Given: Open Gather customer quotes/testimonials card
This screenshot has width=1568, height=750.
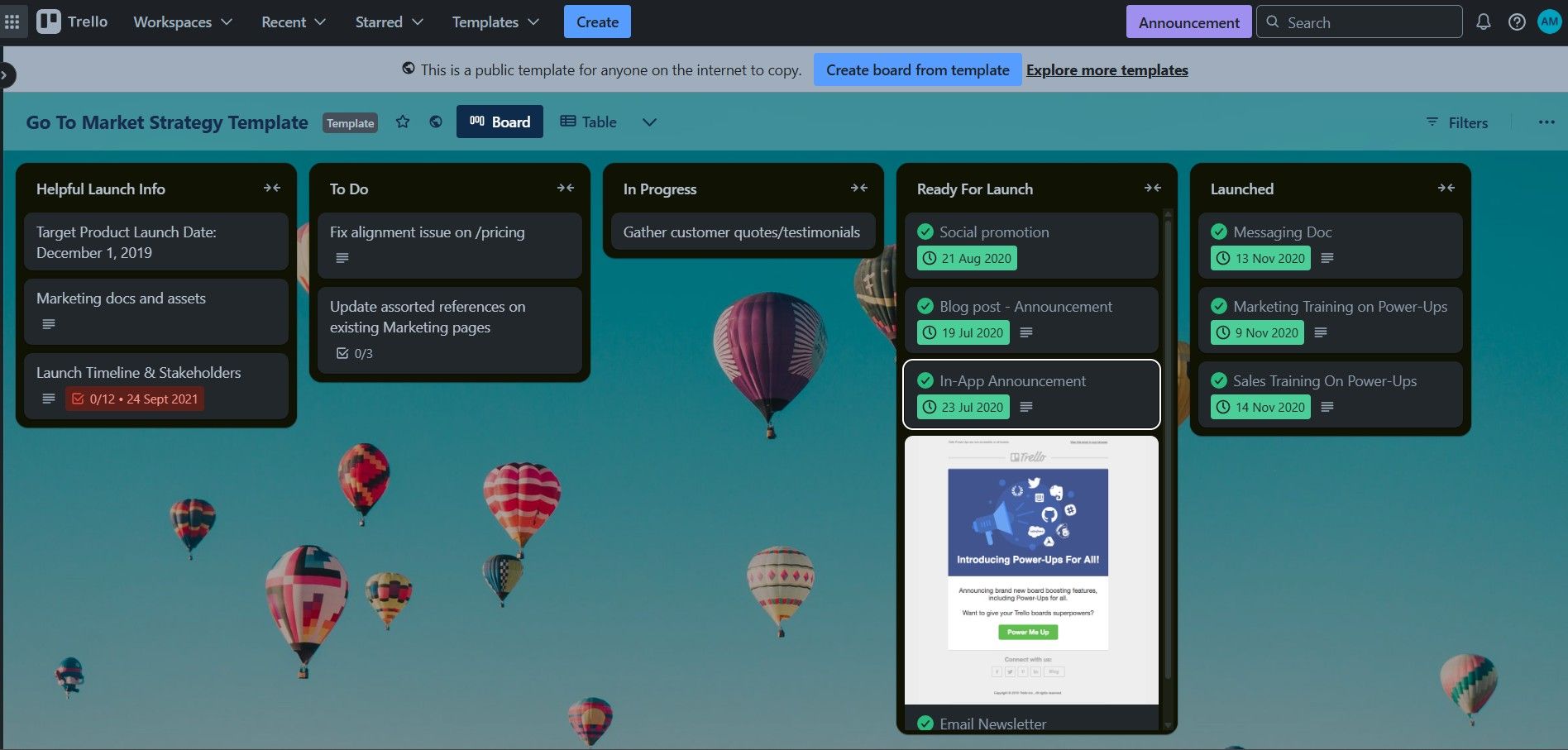Looking at the screenshot, I should [743, 232].
